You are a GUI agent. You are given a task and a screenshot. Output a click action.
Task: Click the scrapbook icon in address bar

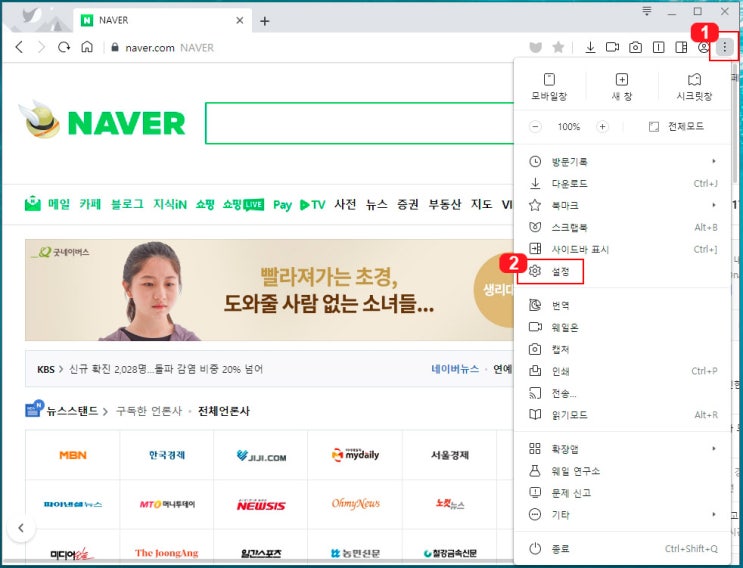coord(535,47)
